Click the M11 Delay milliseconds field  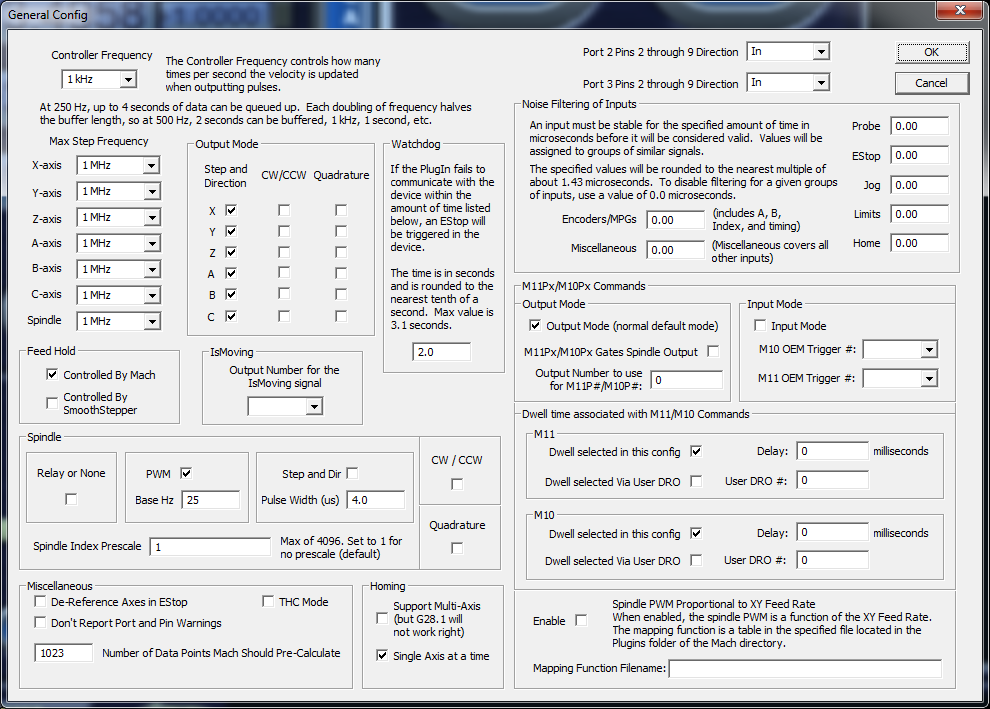tap(832, 451)
